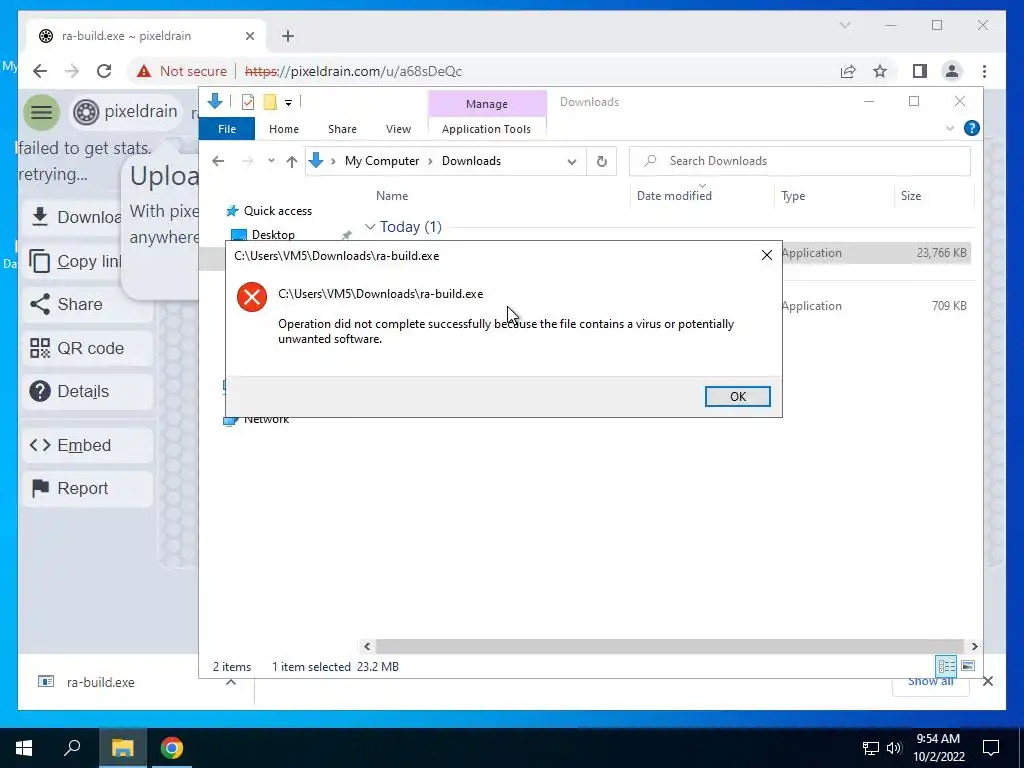Click Chrome icon in taskbar
Image resolution: width=1024 pixels, height=768 pixels.
pyautogui.click(x=172, y=748)
